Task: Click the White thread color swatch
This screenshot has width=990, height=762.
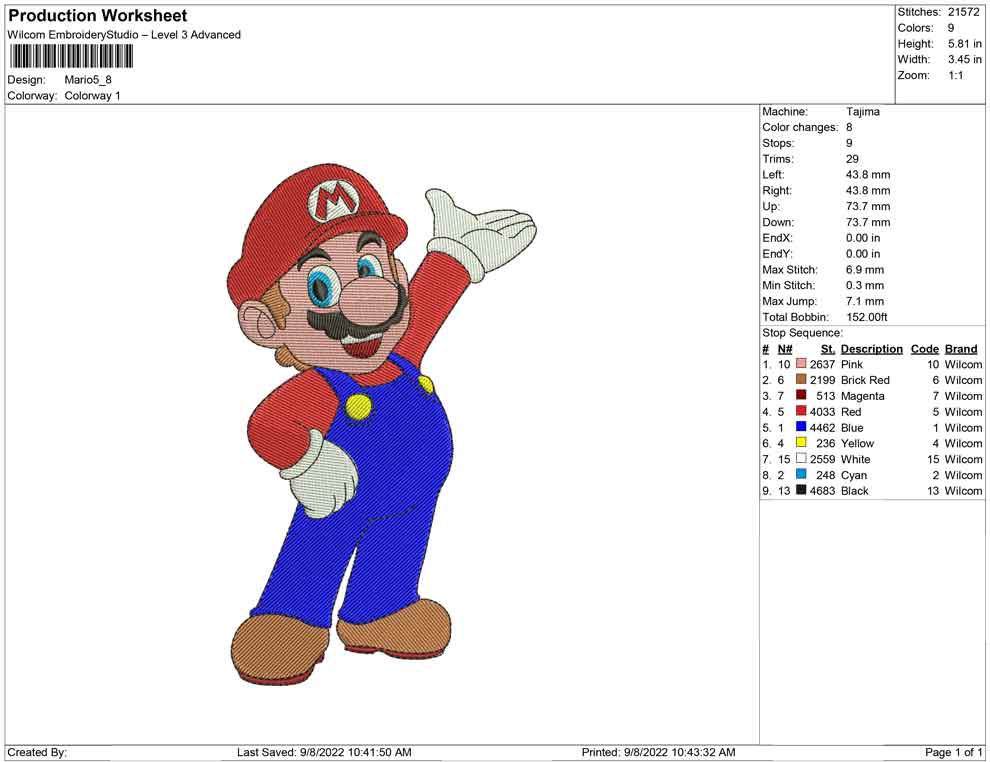Action: 801,458
